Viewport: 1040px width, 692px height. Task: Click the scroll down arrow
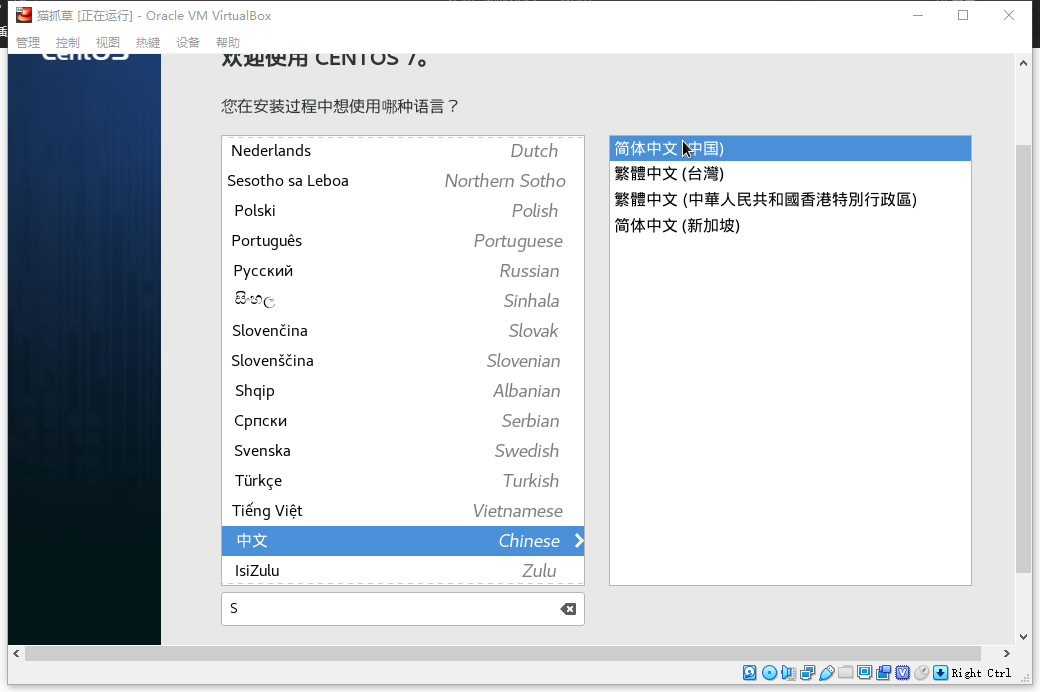pyautogui.click(x=1023, y=637)
